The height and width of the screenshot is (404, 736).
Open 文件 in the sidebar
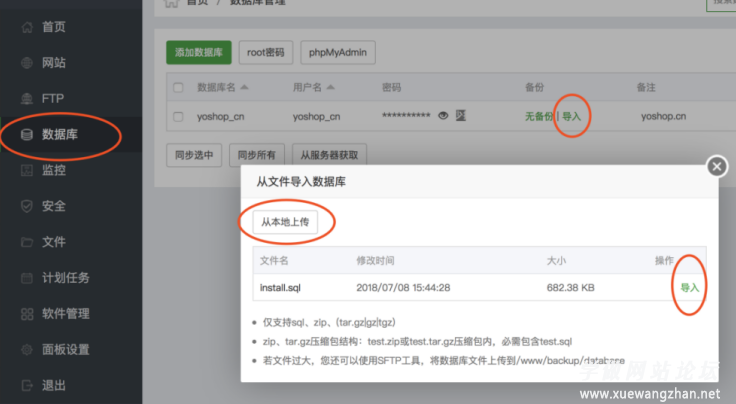coord(54,242)
